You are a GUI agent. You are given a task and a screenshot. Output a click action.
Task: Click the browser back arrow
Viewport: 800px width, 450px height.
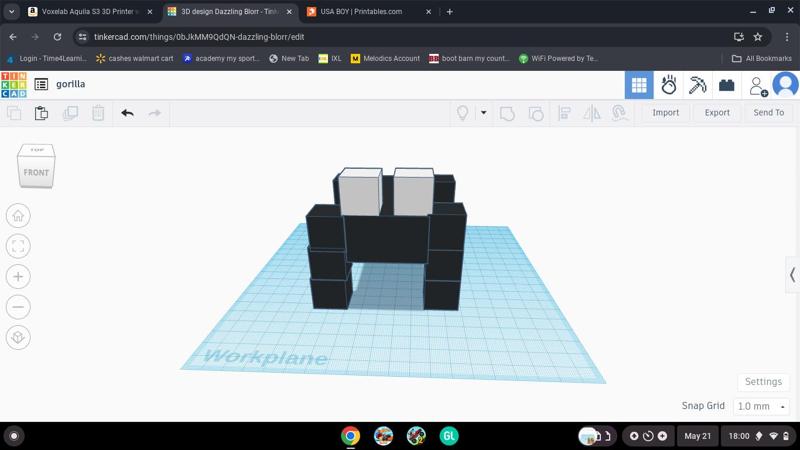pyautogui.click(x=13, y=37)
